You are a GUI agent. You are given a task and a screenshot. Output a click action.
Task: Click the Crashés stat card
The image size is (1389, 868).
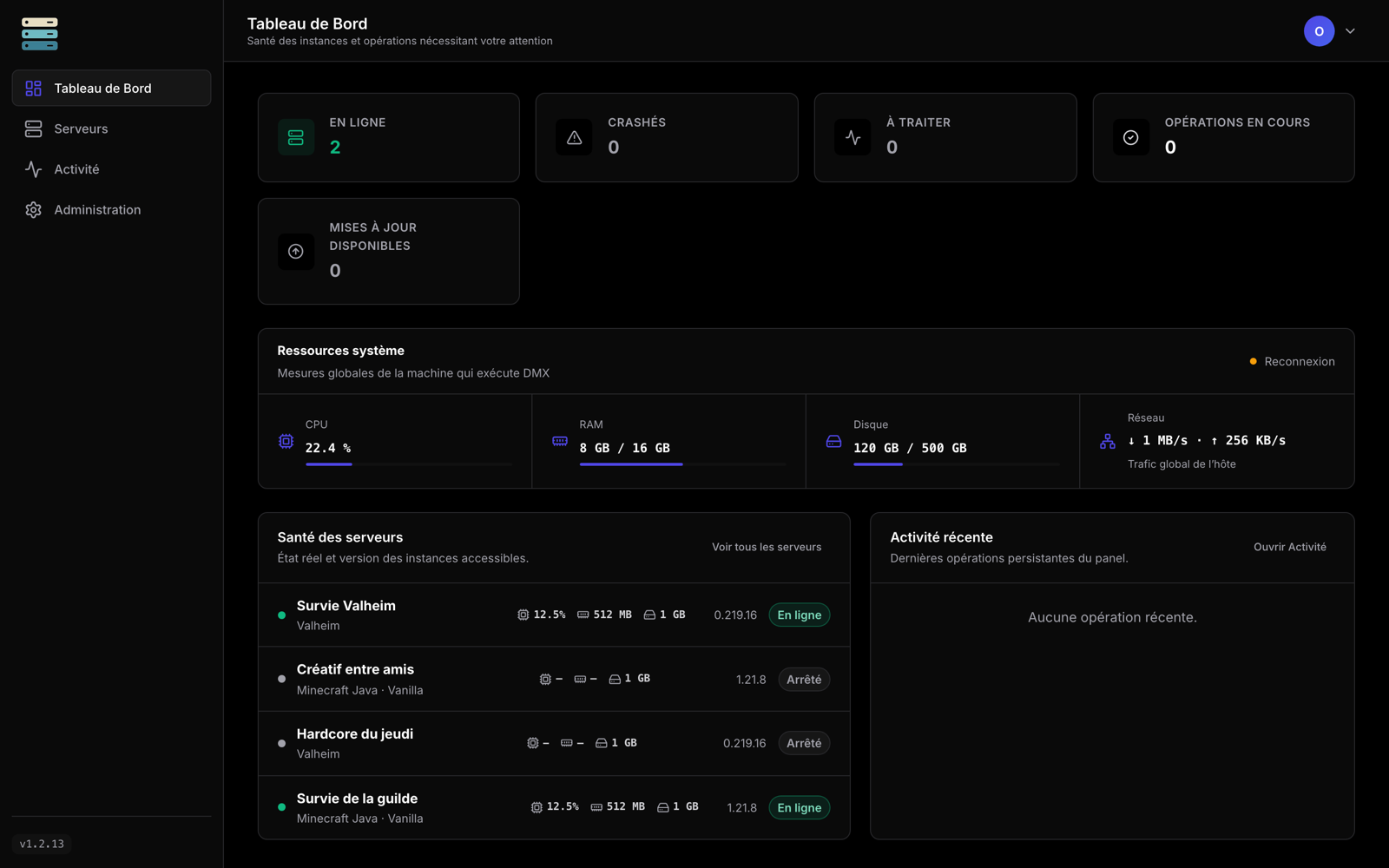[667, 137]
